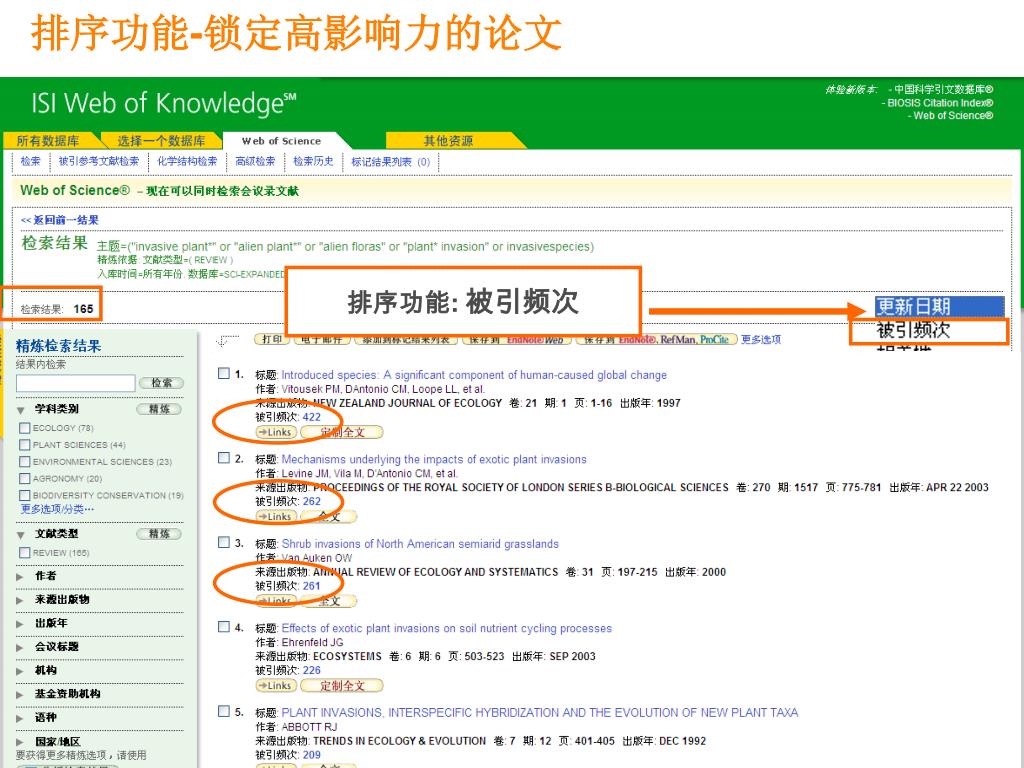Expand the 出版年 refine section
The image size is (1024, 768).
pos(20,624)
